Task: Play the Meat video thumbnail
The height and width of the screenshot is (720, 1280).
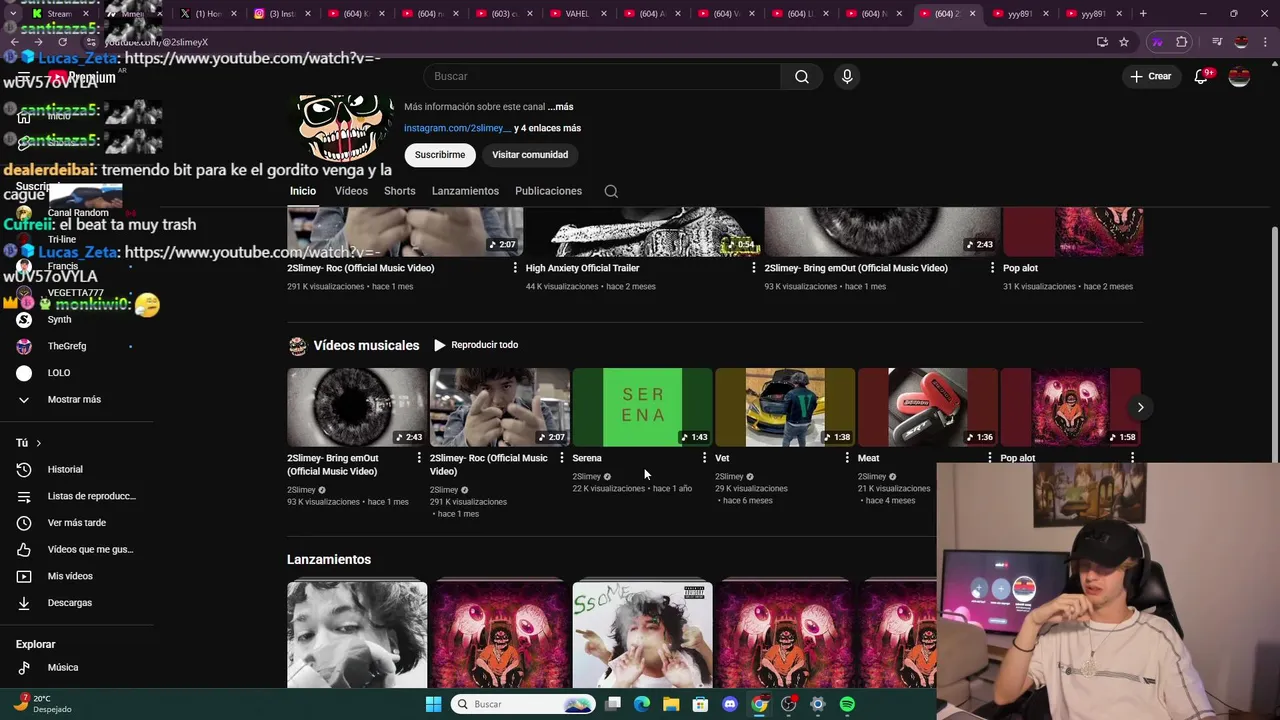Action: pyautogui.click(x=928, y=407)
